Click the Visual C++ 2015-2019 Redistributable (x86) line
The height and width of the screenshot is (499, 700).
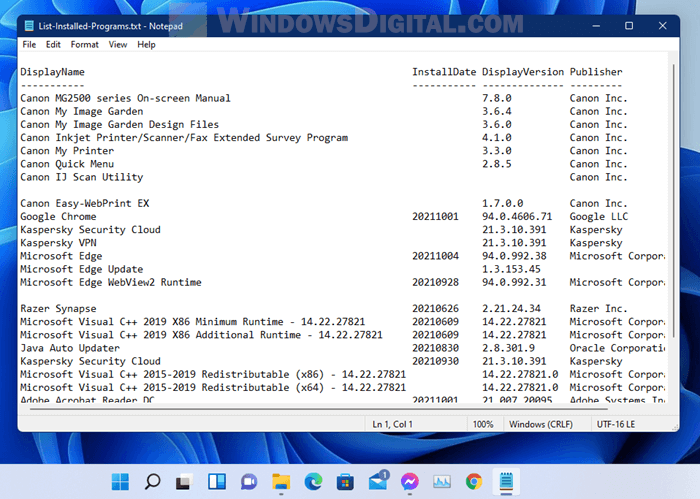(x=213, y=374)
